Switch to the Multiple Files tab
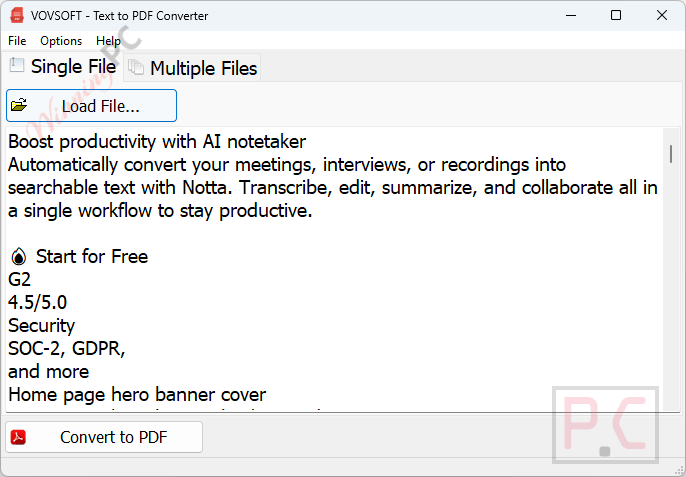The height and width of the screenshot is (477, 686). [192, 68]
